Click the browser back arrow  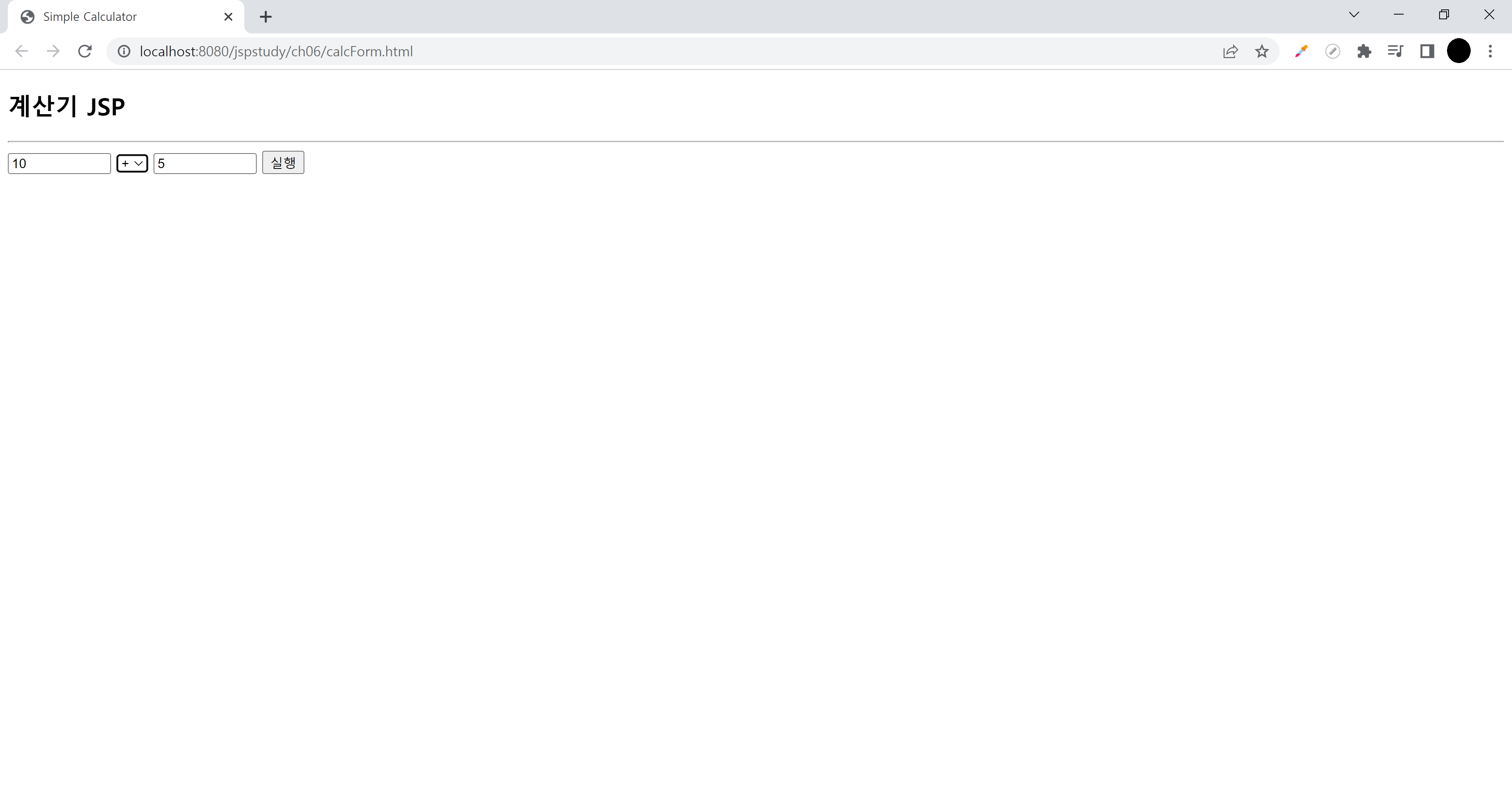pyautogui.click(x=22, y=52)
